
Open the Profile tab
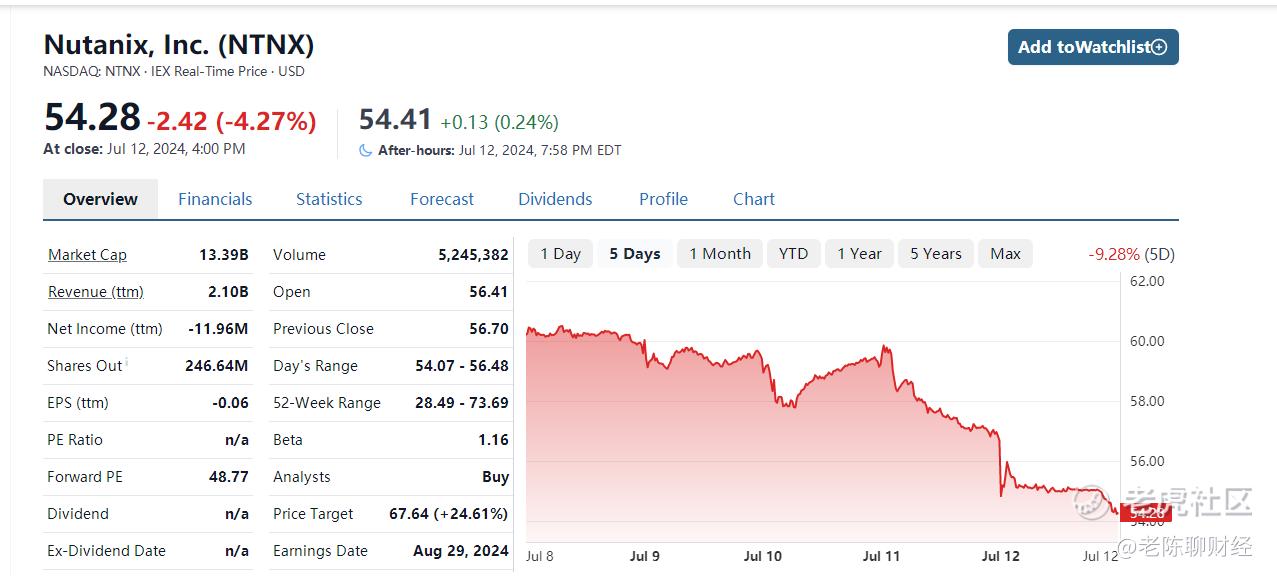pyautogui.click(x=663, y=199)
